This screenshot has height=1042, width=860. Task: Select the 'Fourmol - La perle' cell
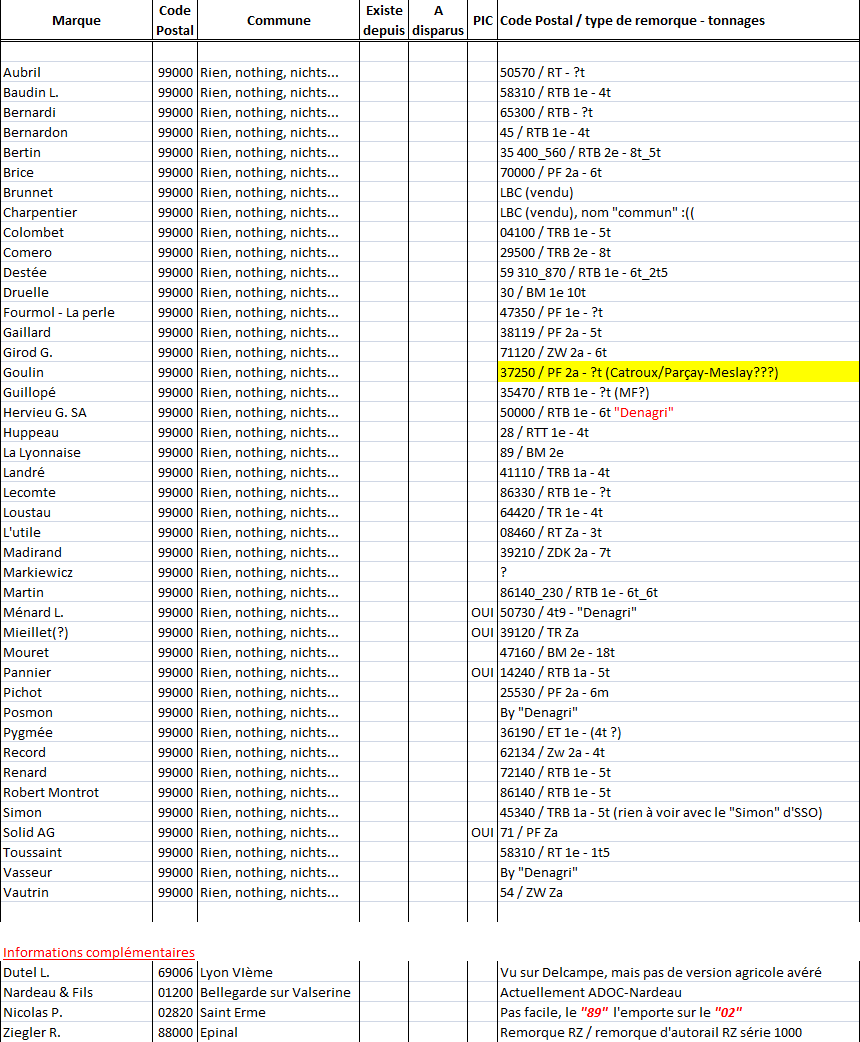76,312
